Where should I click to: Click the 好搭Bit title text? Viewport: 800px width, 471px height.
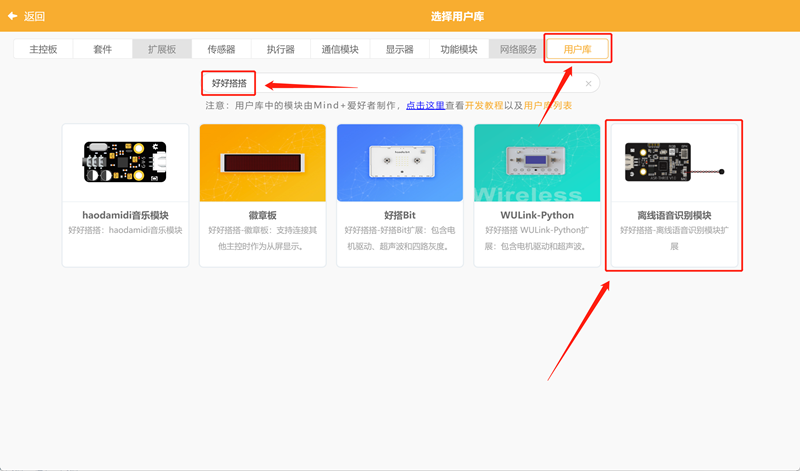(x=400, y=215)
